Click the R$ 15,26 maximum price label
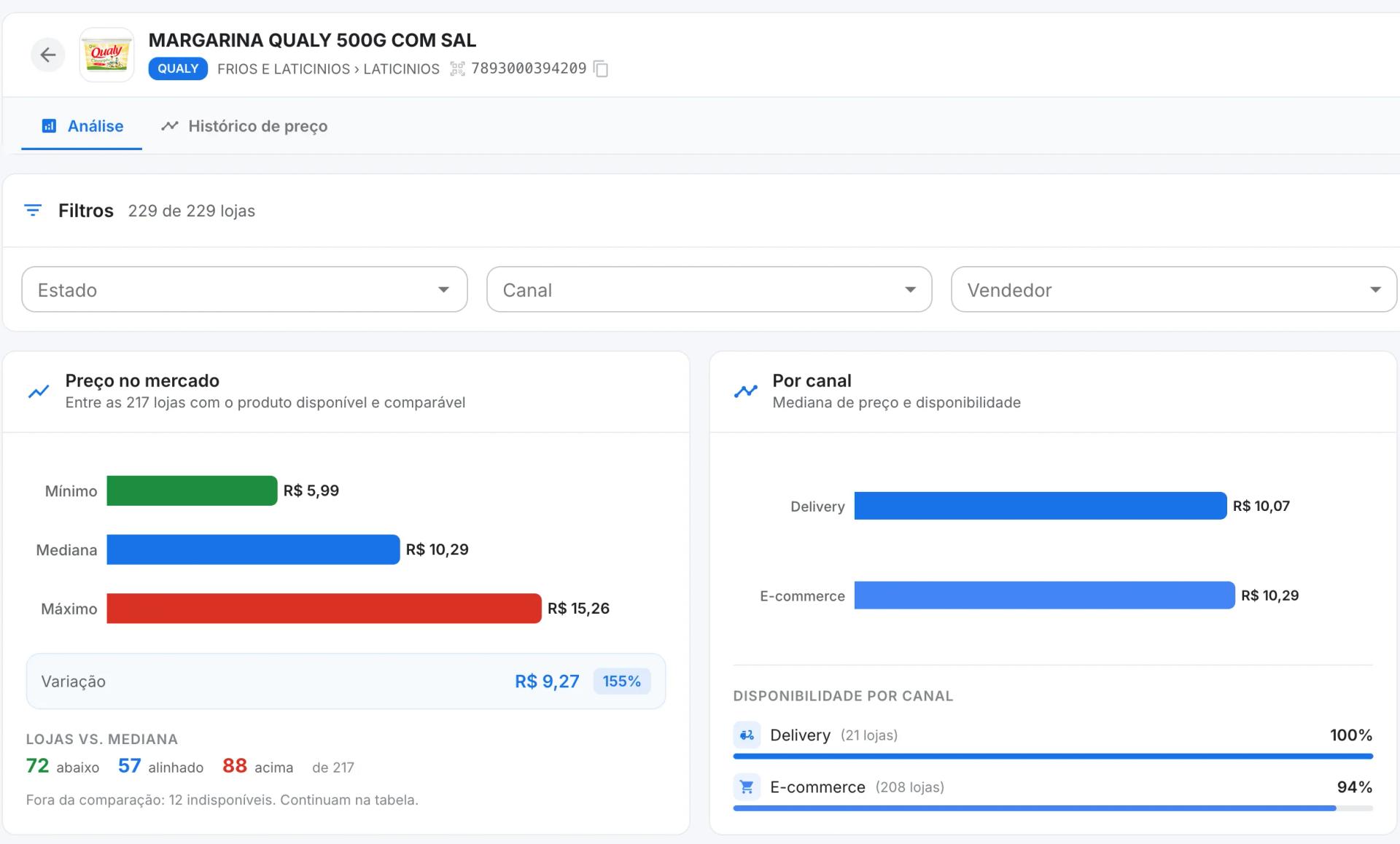This screenshot has height=844, width=1400. (x=578, y=609)
